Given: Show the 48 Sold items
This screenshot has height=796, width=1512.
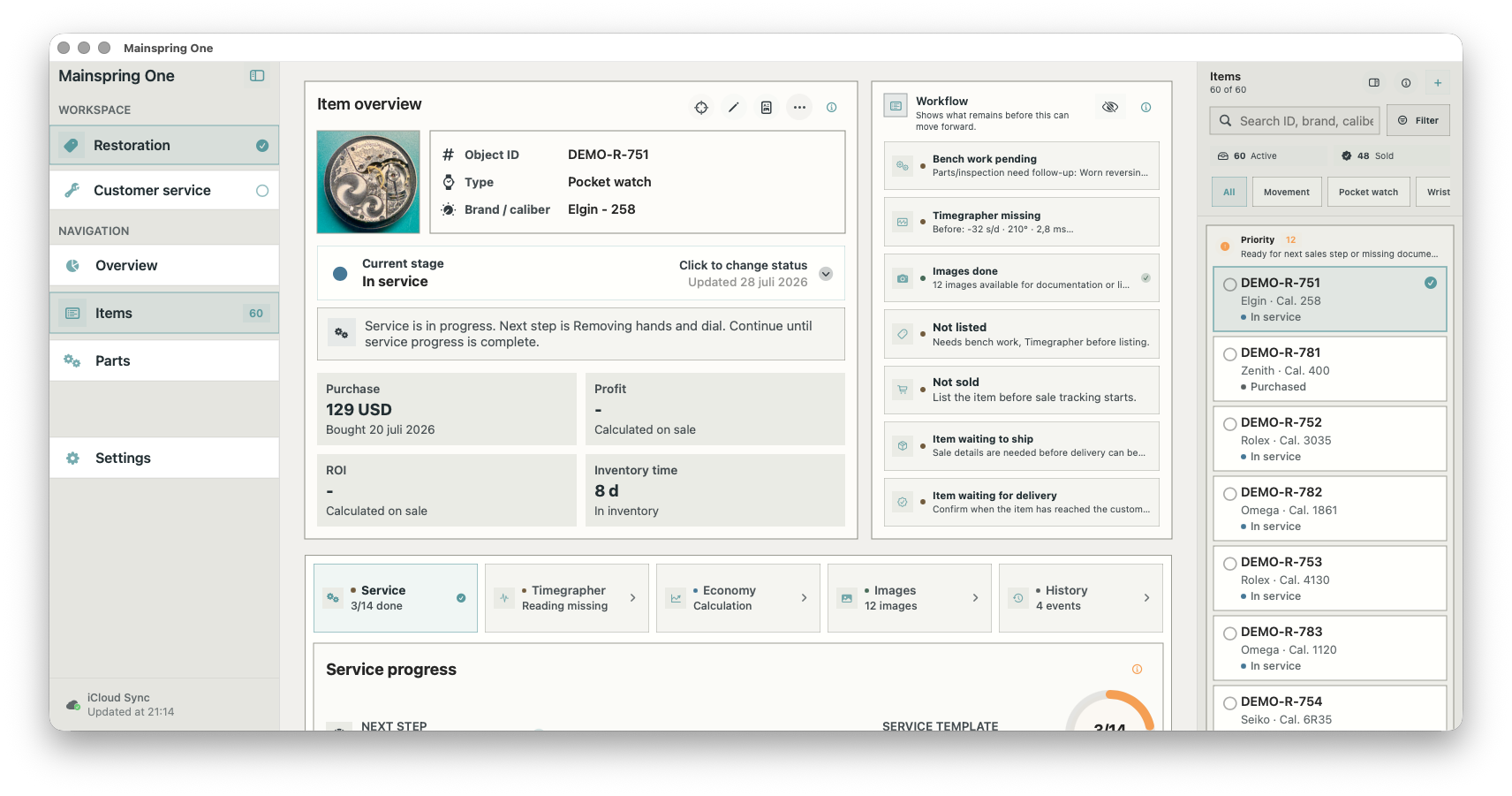Looking at the screenshot, I should [1390, 156].
